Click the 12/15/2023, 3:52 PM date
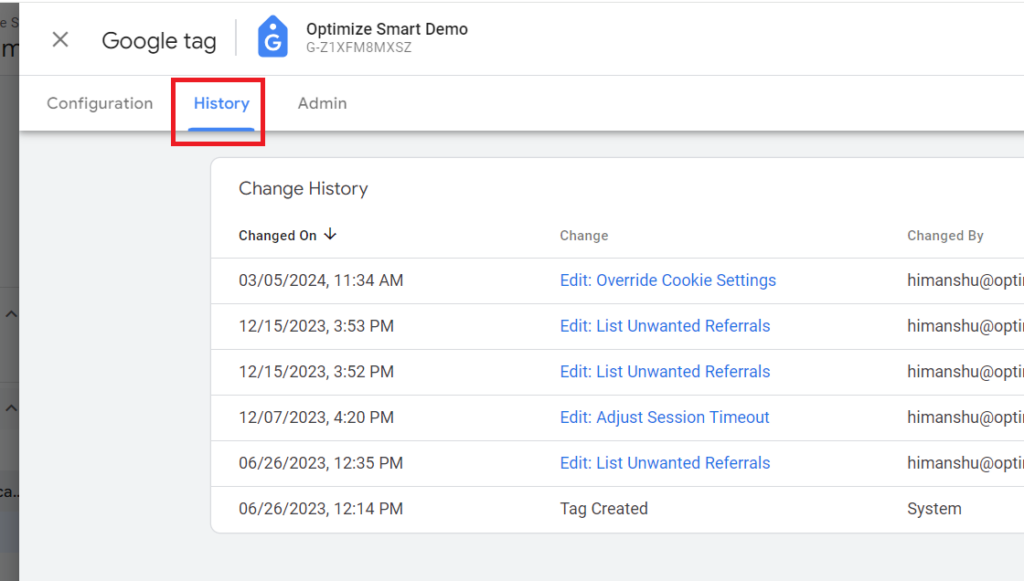 pyautogui.click(x=316, y=371)
